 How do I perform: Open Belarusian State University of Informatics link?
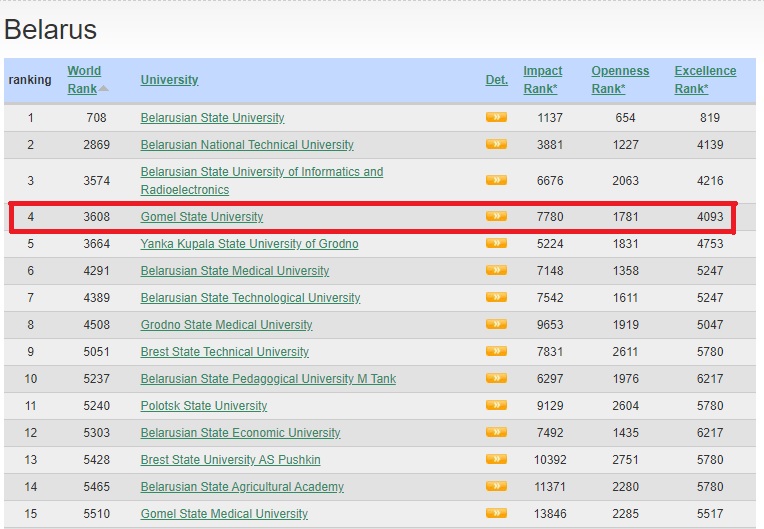(261, 172)
